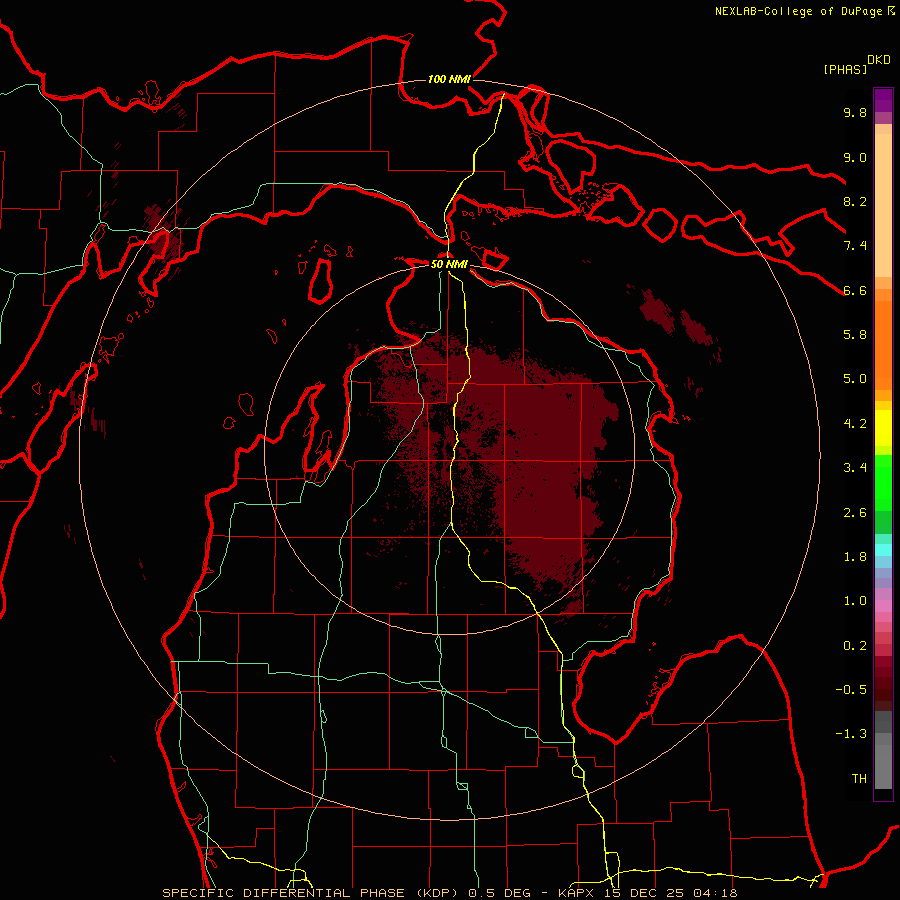Image resolution: width=900 pixels, height=900 pixels.
Task: Select the -0.5 scale value
Action: coord(851,690)
